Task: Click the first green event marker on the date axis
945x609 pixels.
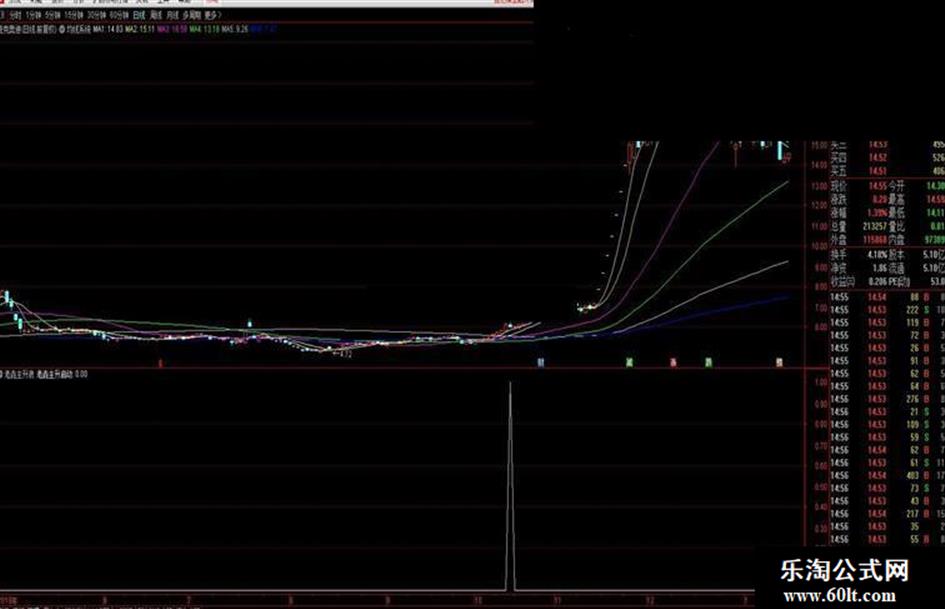Action: [629, 362]
